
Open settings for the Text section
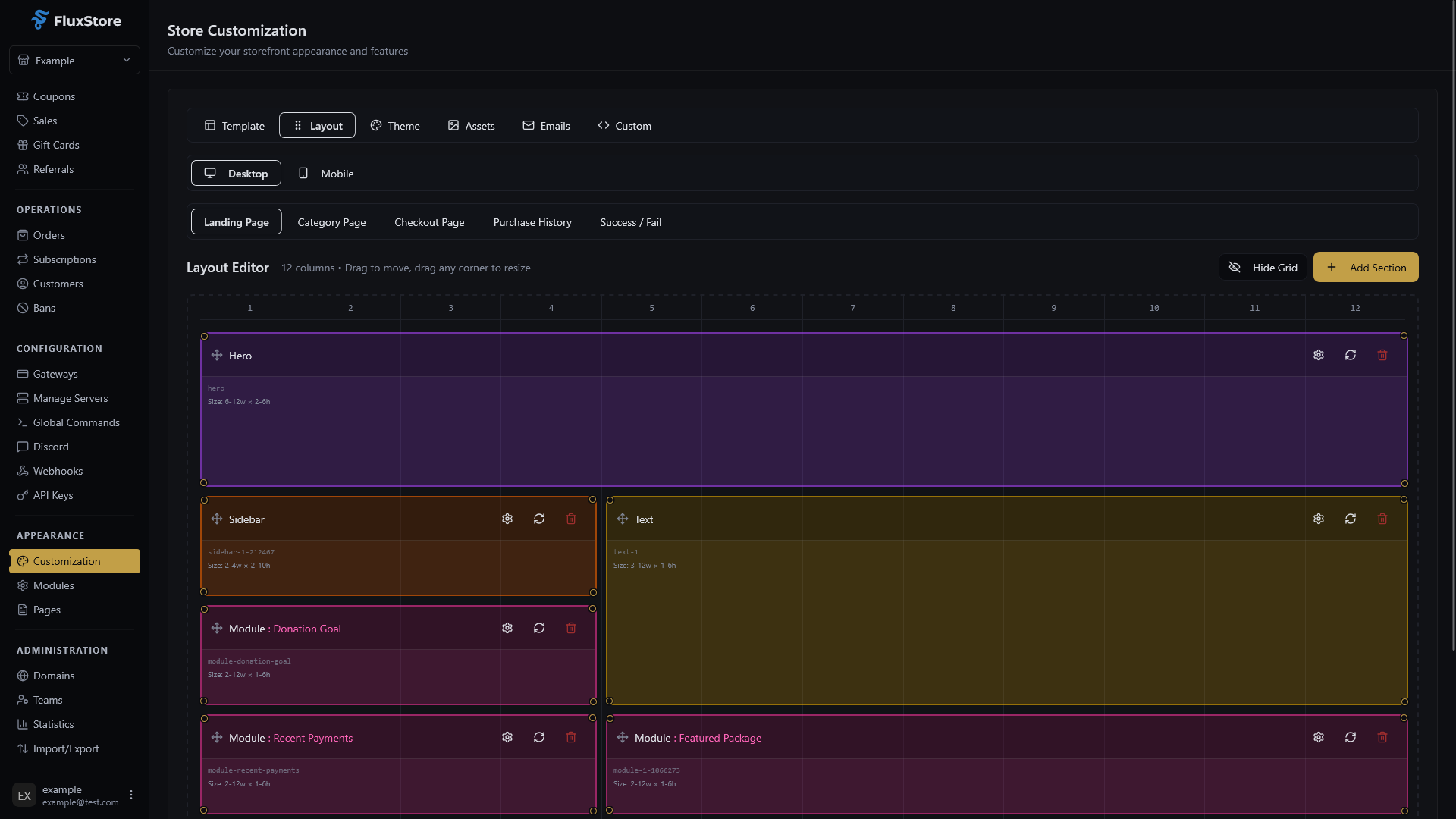coord(1318,519)
